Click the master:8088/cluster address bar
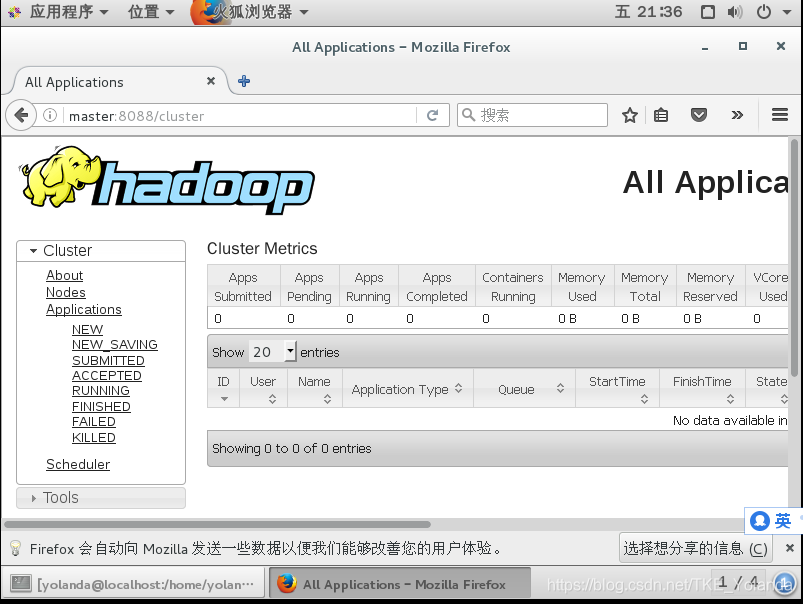 coord(241,116)
